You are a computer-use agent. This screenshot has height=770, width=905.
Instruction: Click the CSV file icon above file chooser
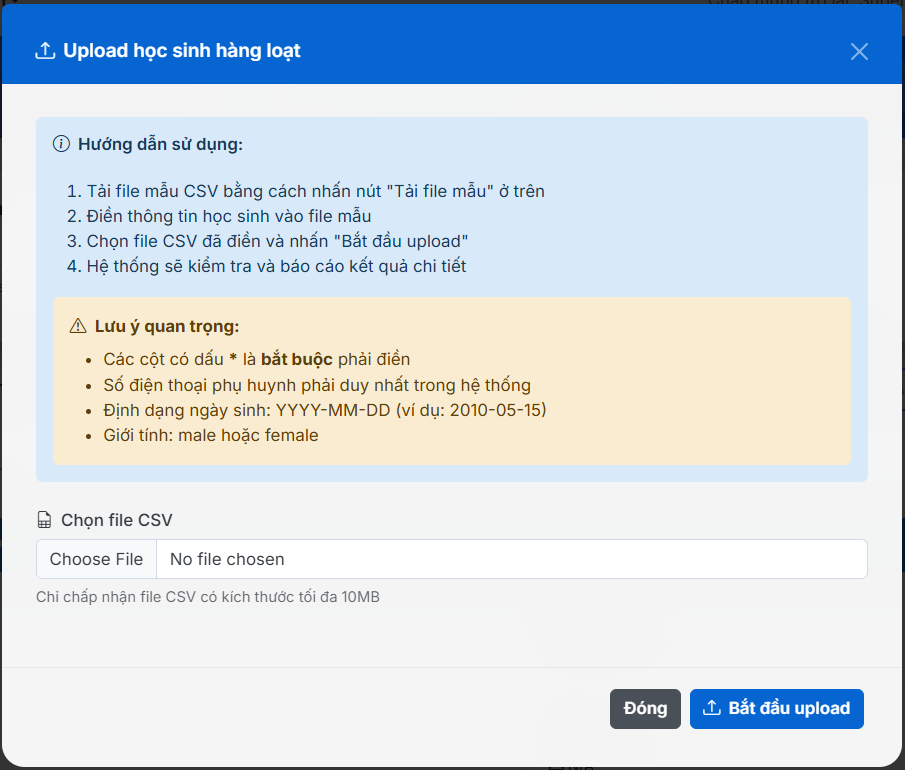pyautogui.click(x=44, y=520)
